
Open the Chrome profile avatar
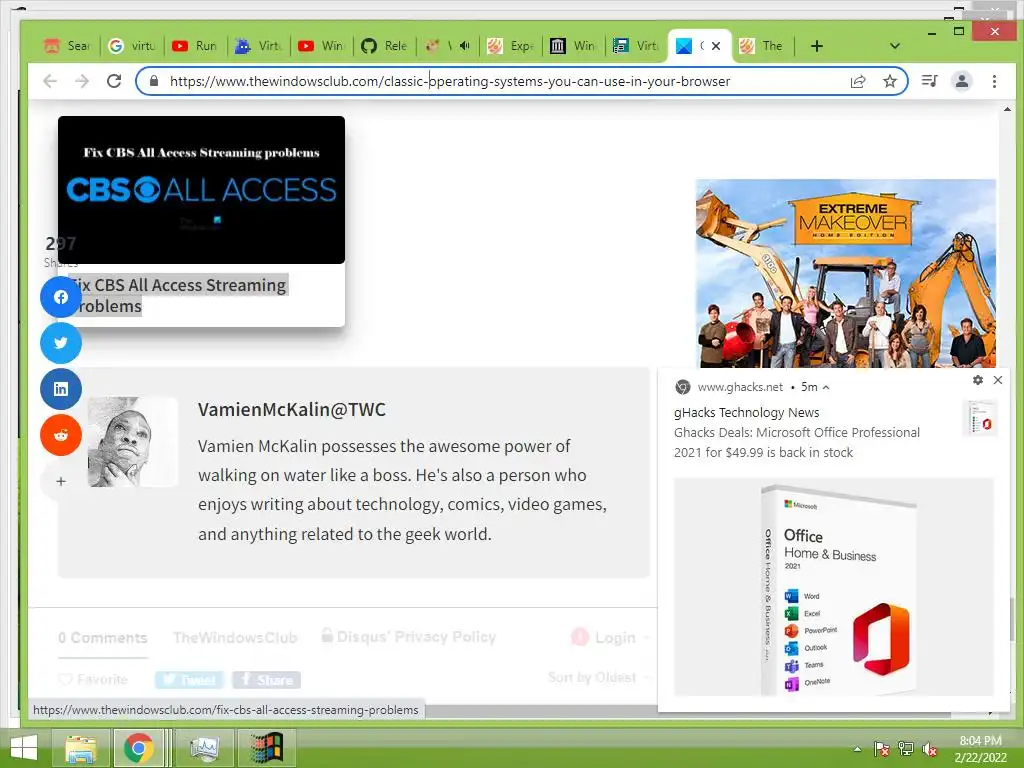pyautogui.click(x=961, y=81)
